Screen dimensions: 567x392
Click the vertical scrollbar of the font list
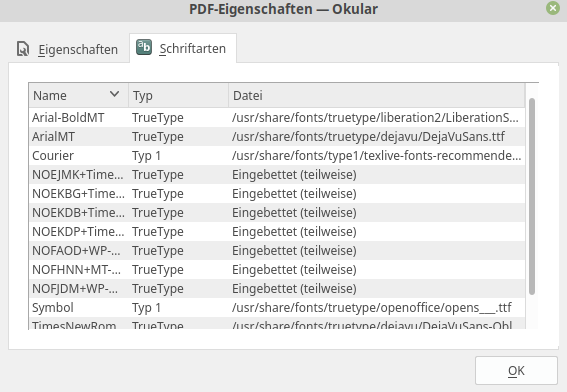pyautogui.click(x=532, y=196)
